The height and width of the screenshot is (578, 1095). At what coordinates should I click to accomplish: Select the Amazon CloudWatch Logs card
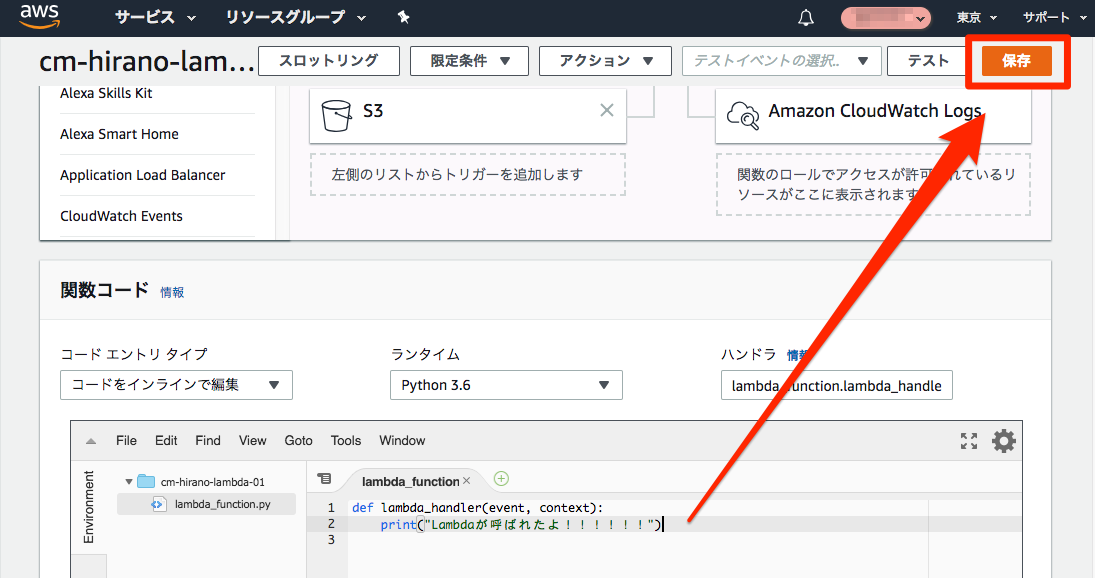pyautogui.click(x=874, y=115)
